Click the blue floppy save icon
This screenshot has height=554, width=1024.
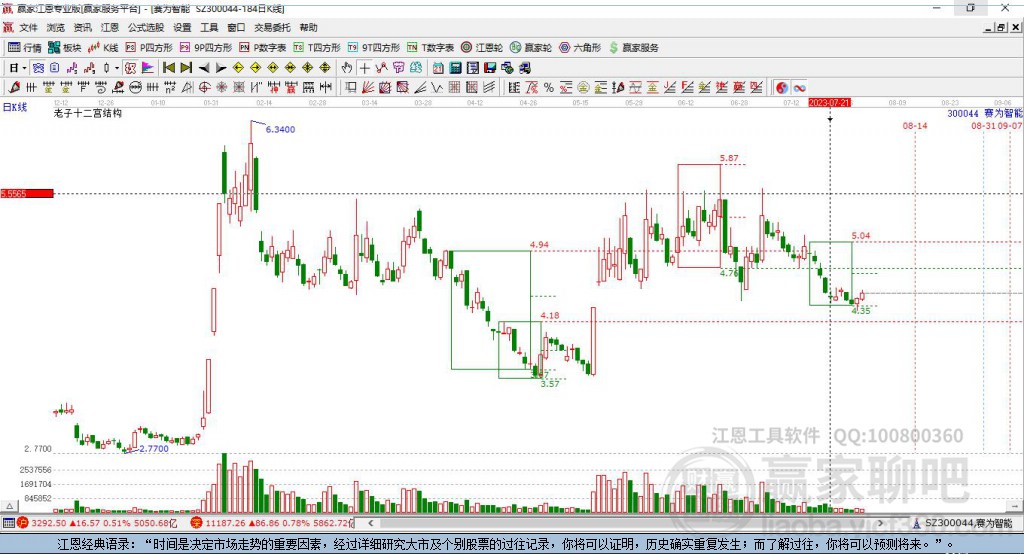[490, 68]
